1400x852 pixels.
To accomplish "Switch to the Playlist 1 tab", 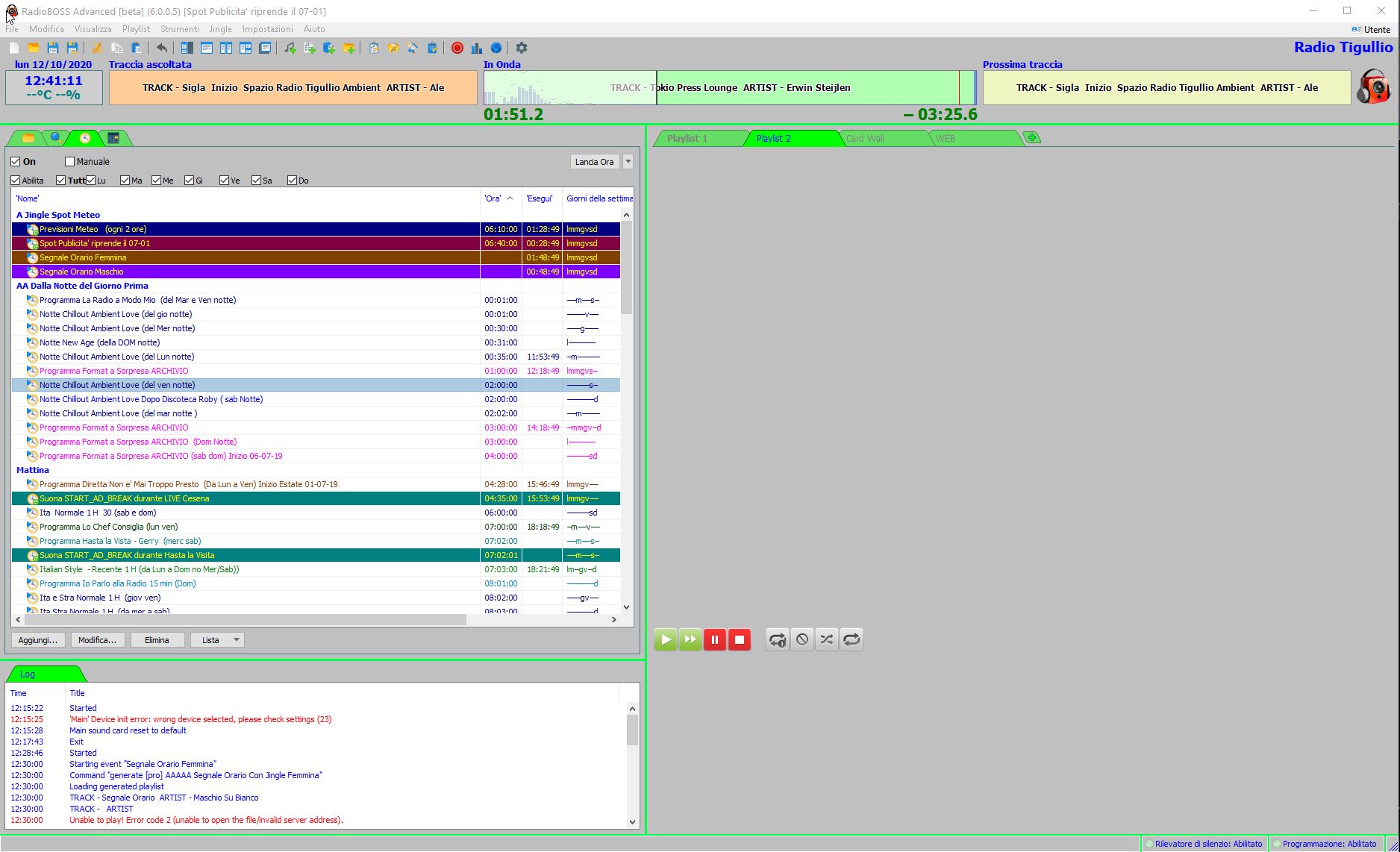I will [687, 138].
